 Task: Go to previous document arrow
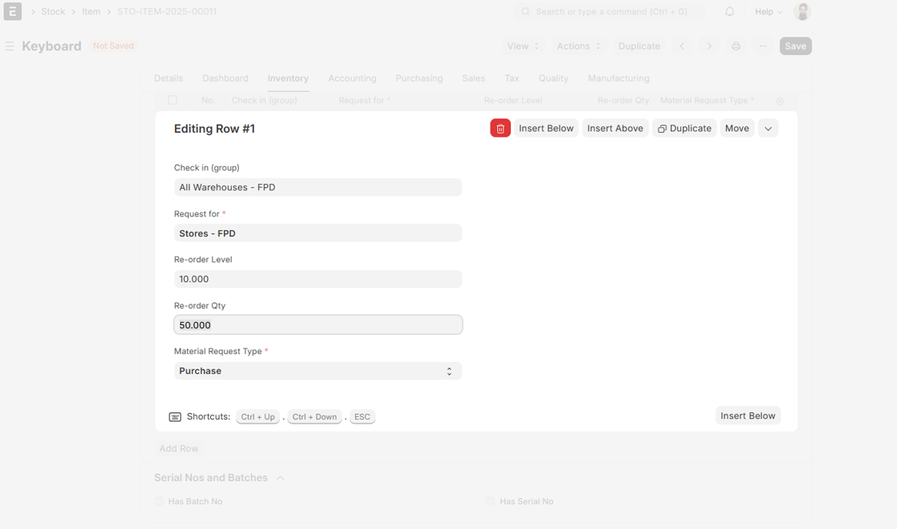coord(682,46)
